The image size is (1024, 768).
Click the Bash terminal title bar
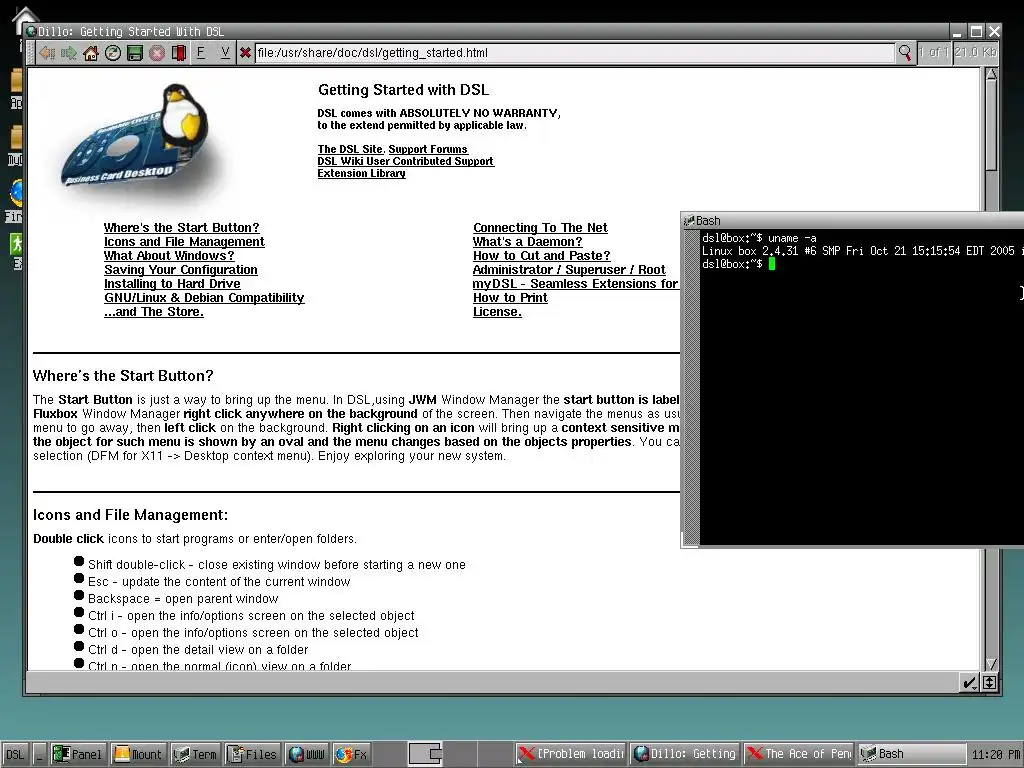(852, 221)
